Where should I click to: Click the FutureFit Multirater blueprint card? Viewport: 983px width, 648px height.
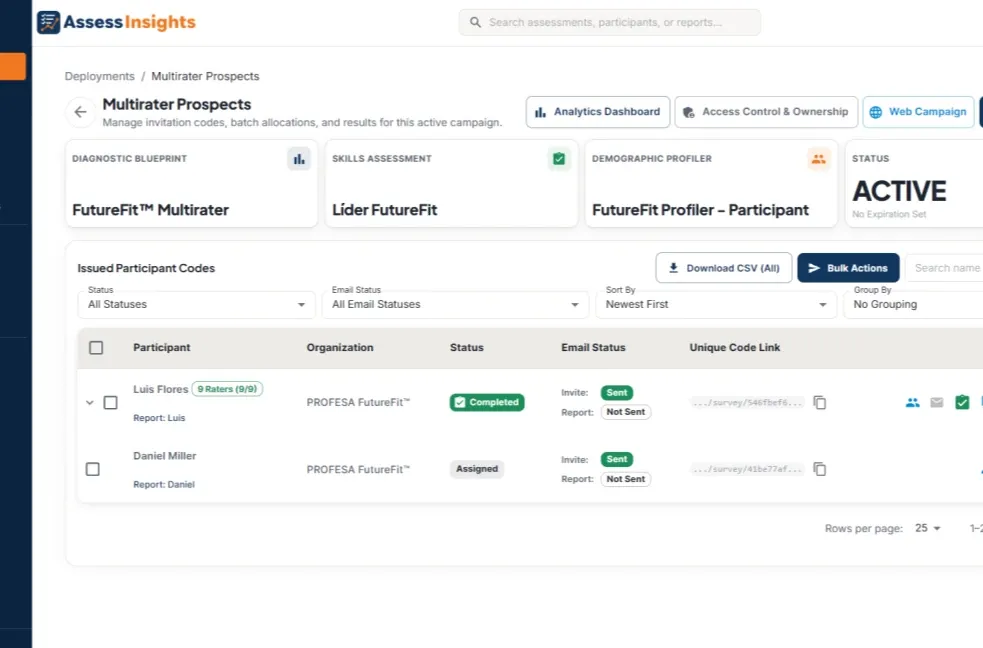191,184
